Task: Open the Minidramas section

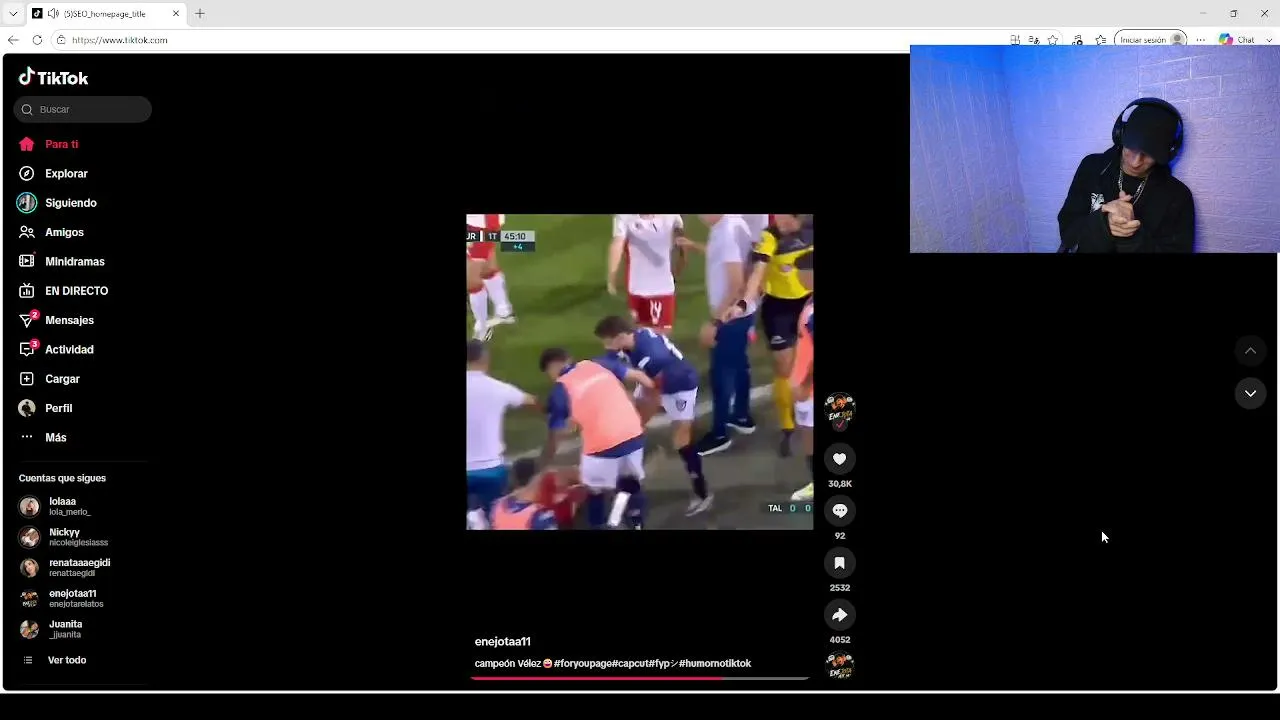Action: pos(61,261)
